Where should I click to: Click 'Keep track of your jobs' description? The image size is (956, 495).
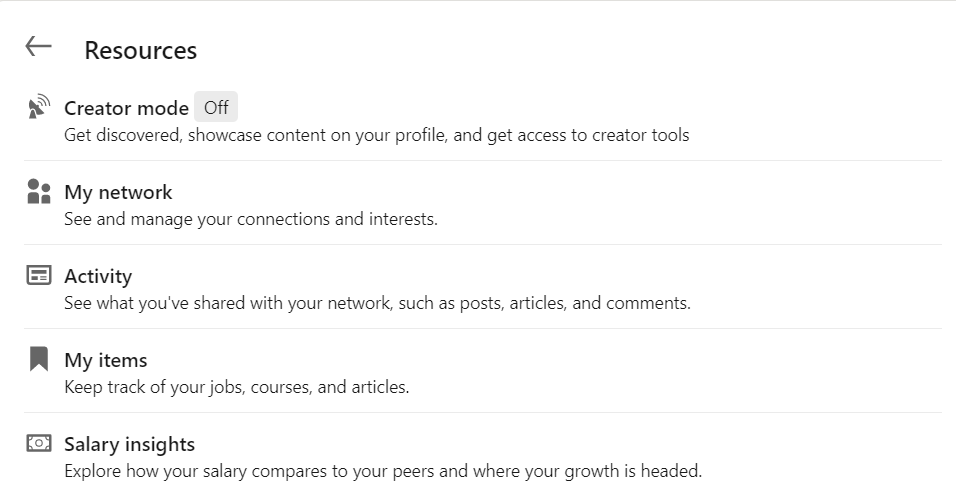pos(236,387)
